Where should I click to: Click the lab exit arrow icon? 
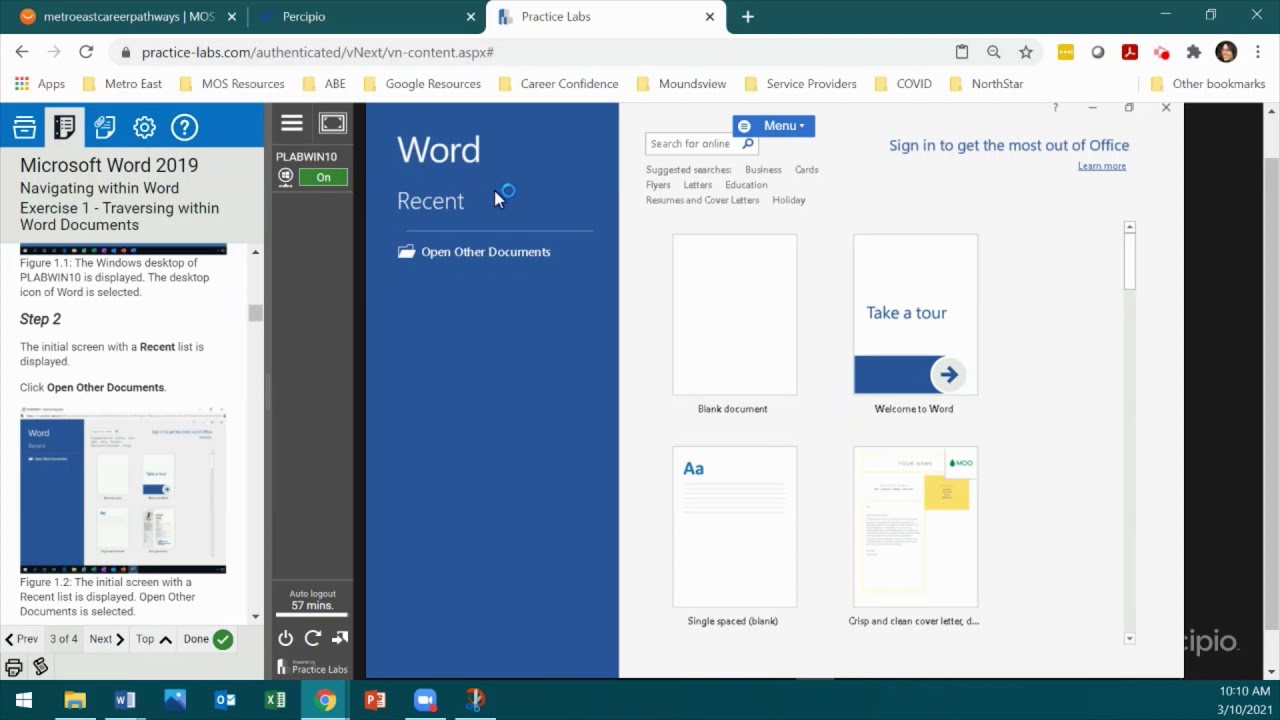coord(340,638)
